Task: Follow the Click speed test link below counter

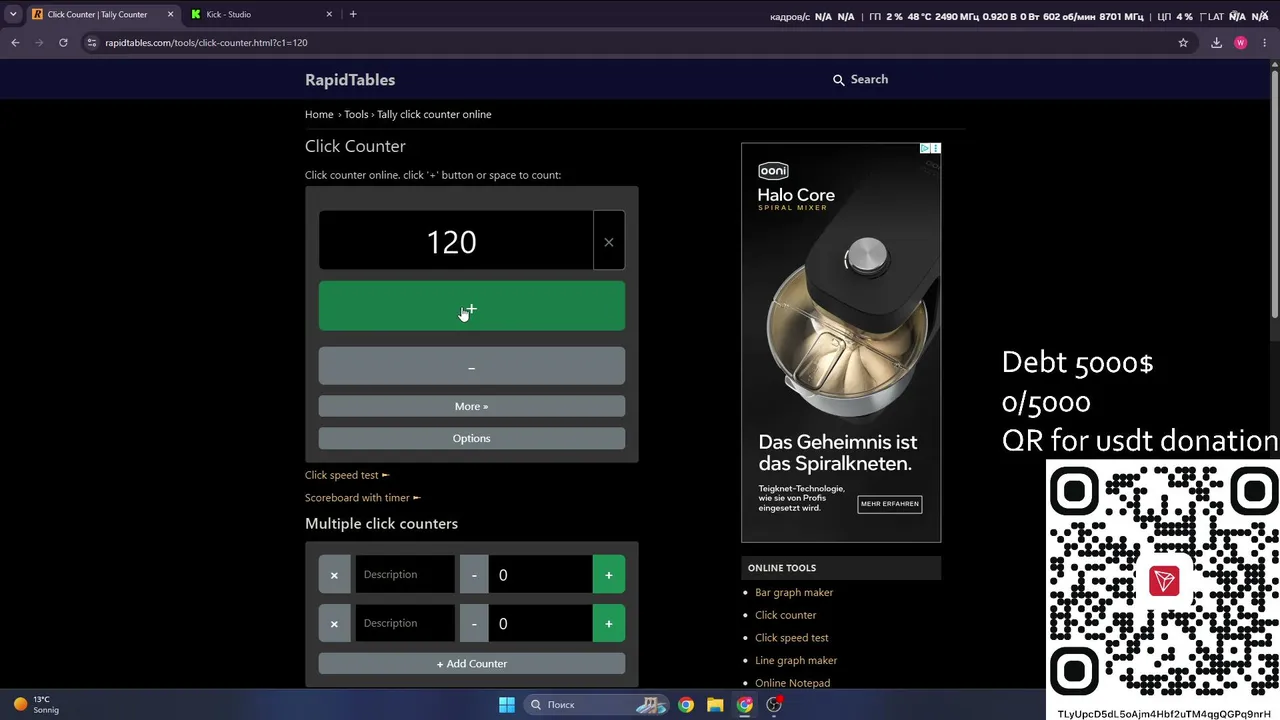Action: click(347, 475)
